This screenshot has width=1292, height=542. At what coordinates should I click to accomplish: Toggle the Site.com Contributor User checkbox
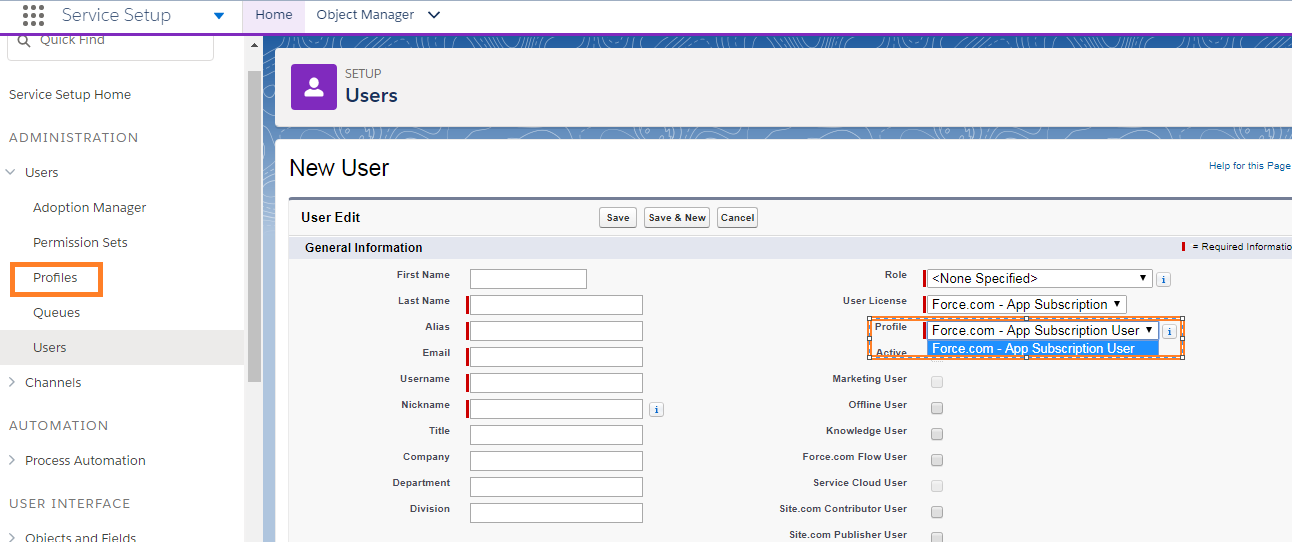click(937, 512)
